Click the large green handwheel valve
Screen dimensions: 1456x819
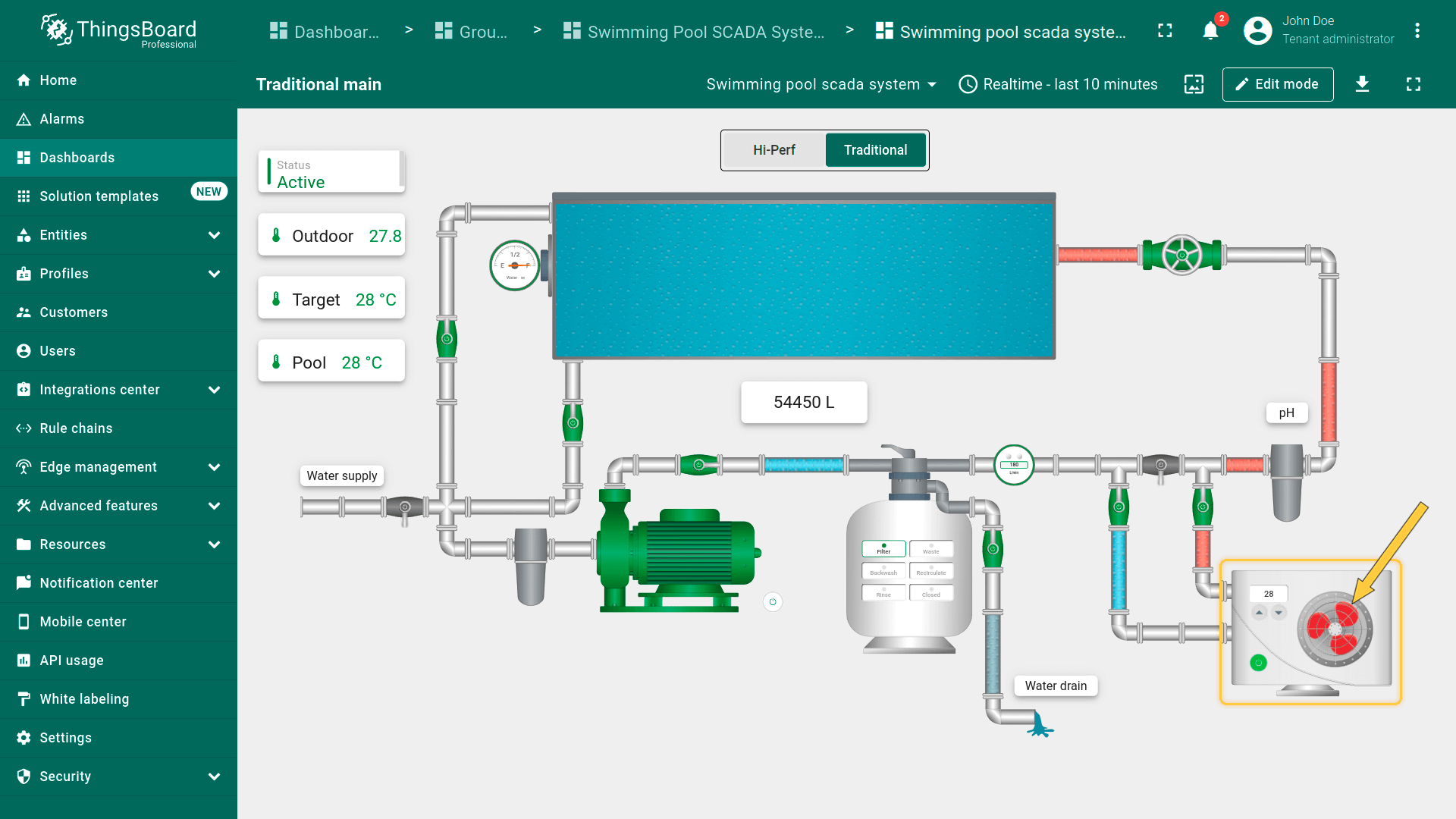point(1181,255)
